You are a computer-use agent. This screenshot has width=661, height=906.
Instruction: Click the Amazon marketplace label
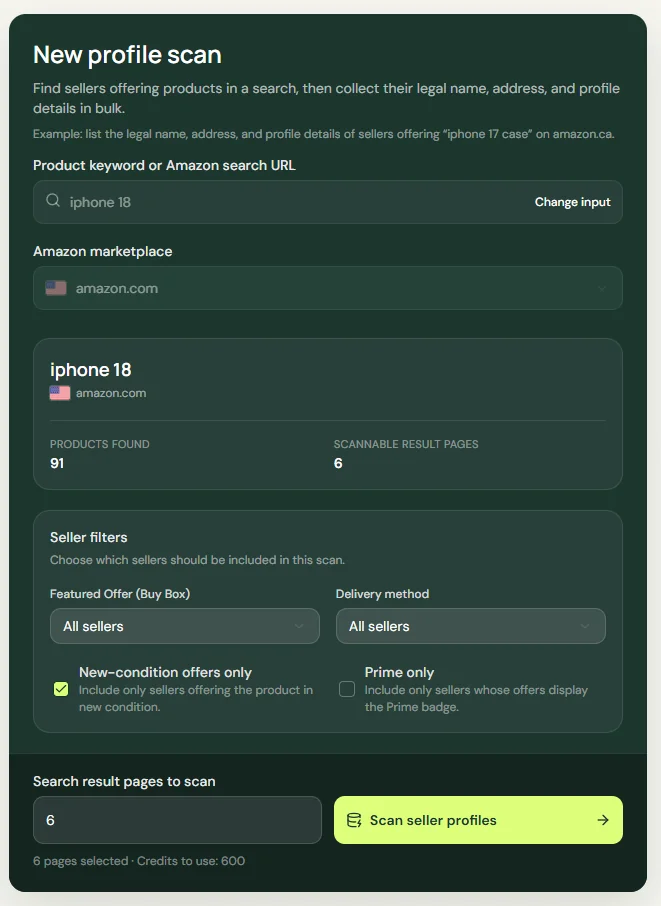[x=102, y=251]
